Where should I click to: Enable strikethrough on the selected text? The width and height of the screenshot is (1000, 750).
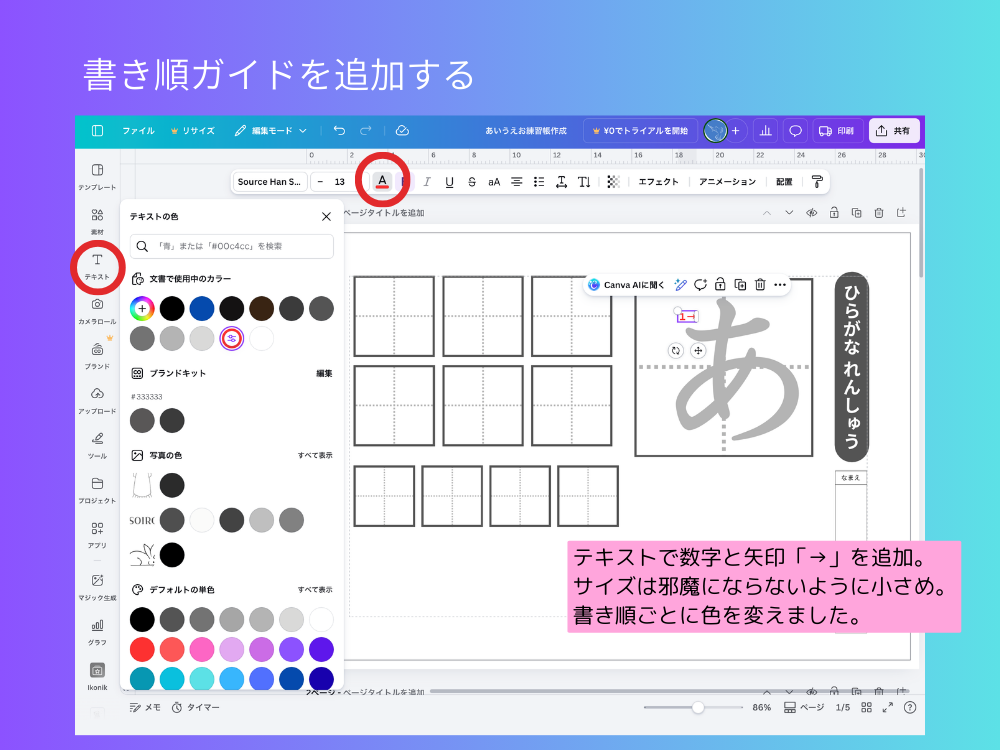click(x=471, y=181)
